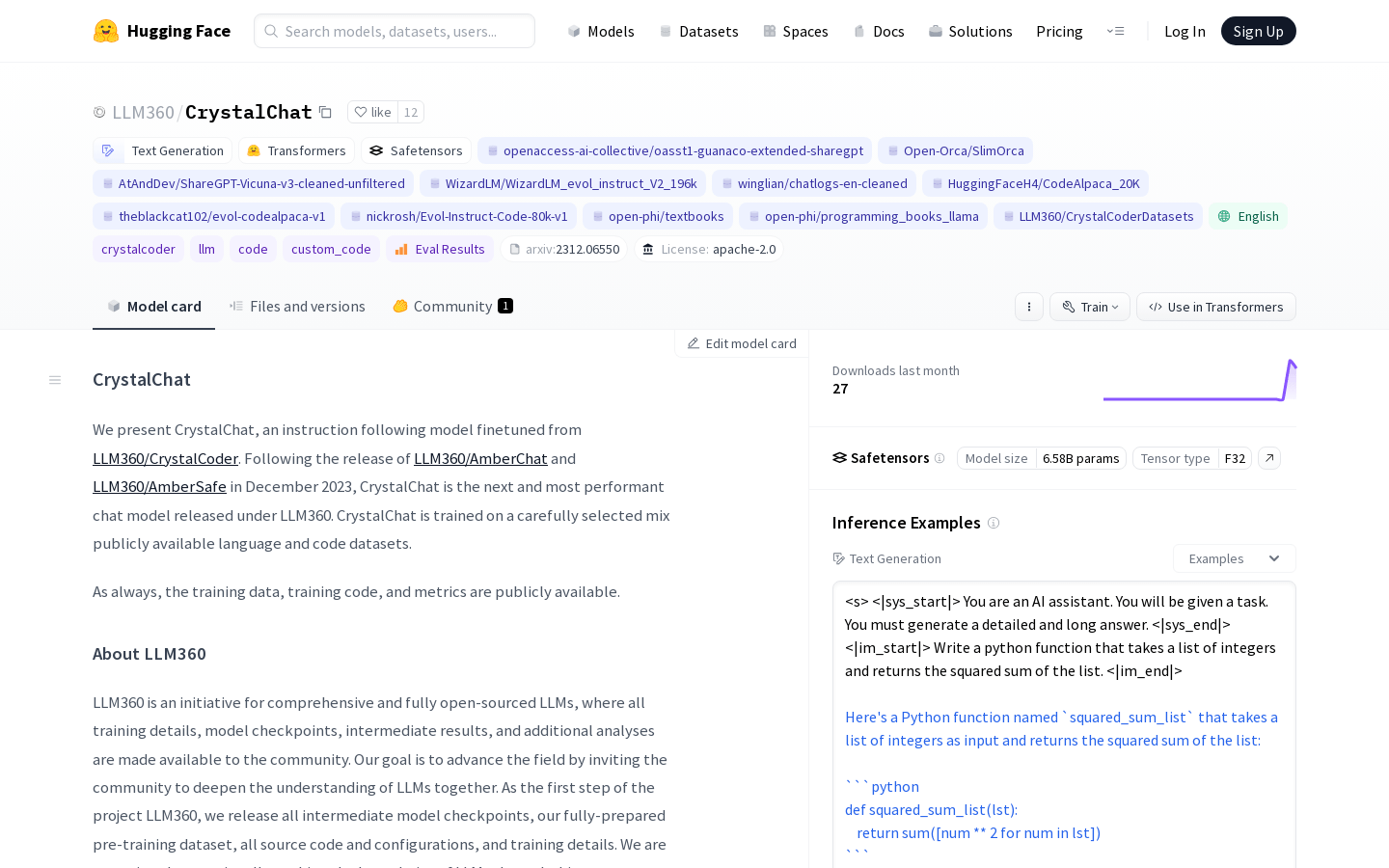Click the llm tag
Image resolution: width=1389 pixels, height=868 pixels.
point(206,249)
